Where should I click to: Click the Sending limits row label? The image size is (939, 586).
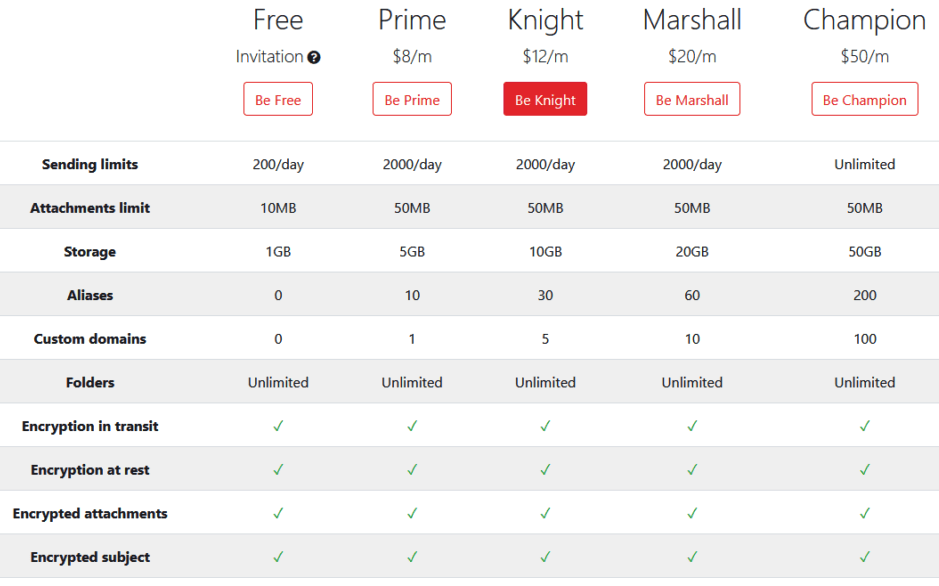90,164
